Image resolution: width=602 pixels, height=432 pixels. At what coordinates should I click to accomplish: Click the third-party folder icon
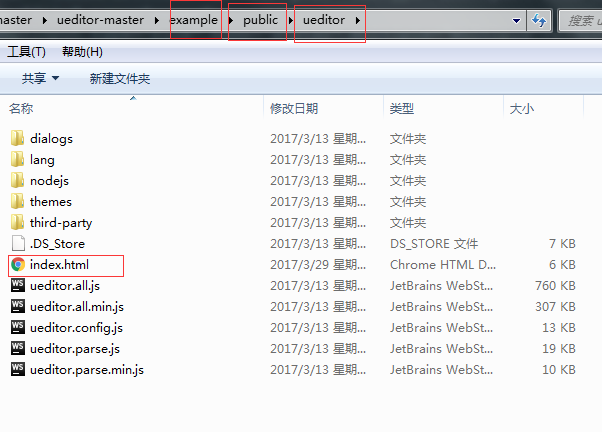[17, 222]
